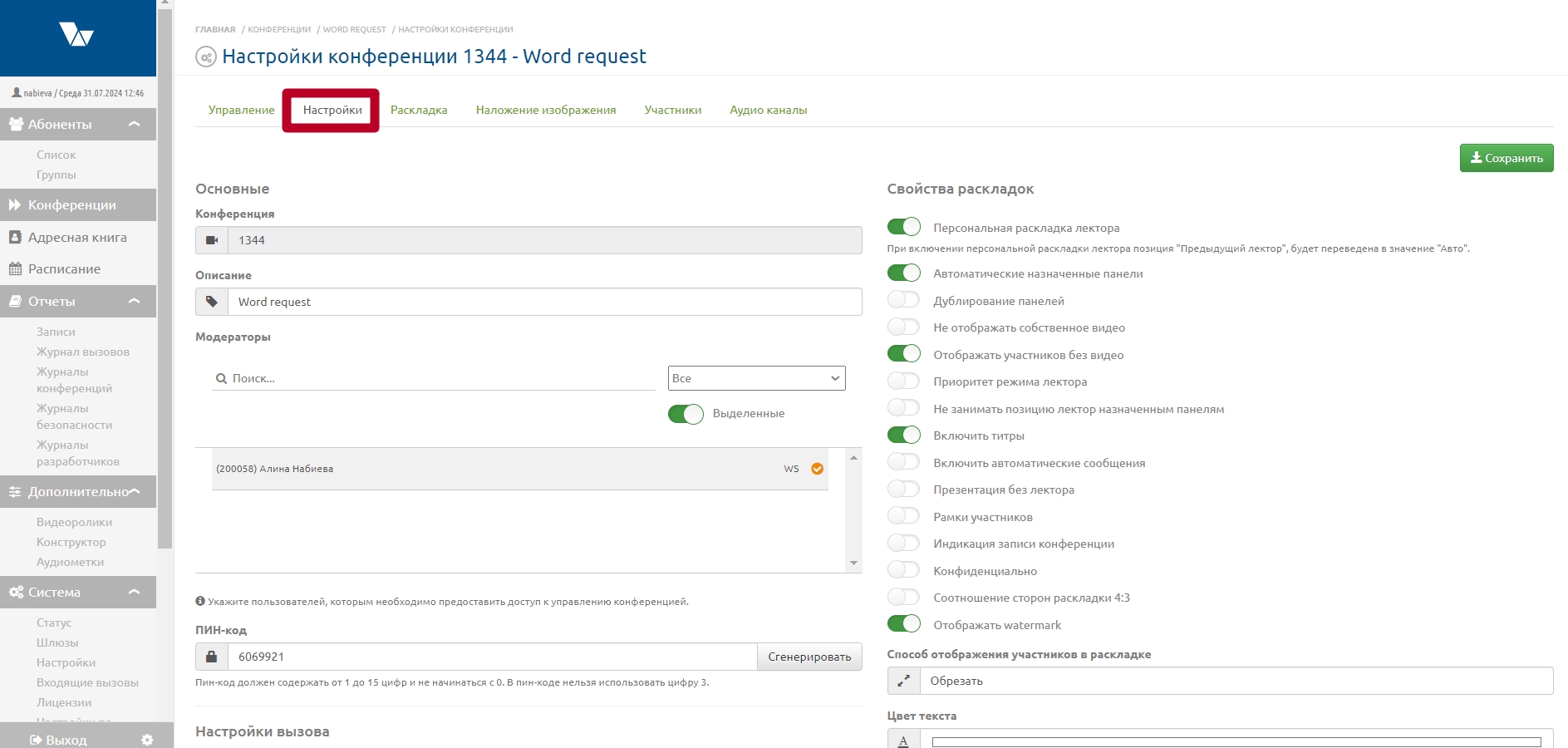1568x748 pixels.
Task: Open Видеоролики in the sidebar
Action: (x=74, y=522)
